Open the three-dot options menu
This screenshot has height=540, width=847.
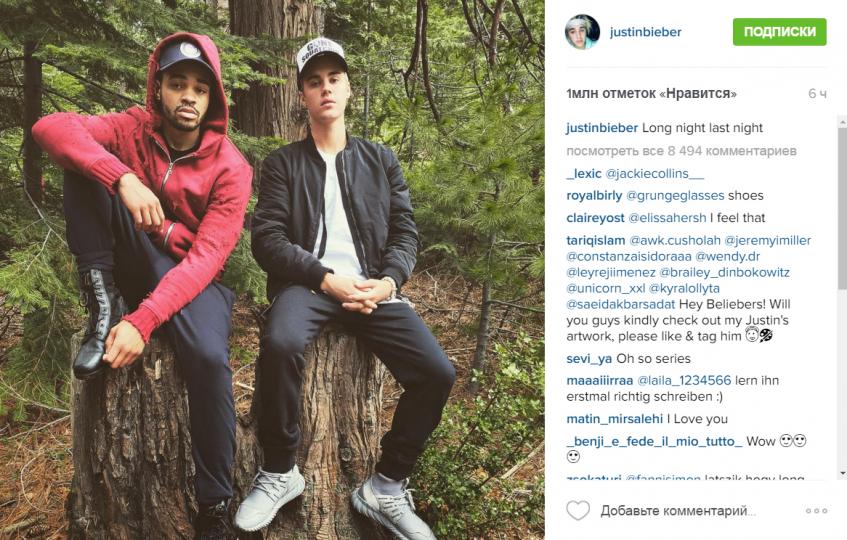(816, 511)
